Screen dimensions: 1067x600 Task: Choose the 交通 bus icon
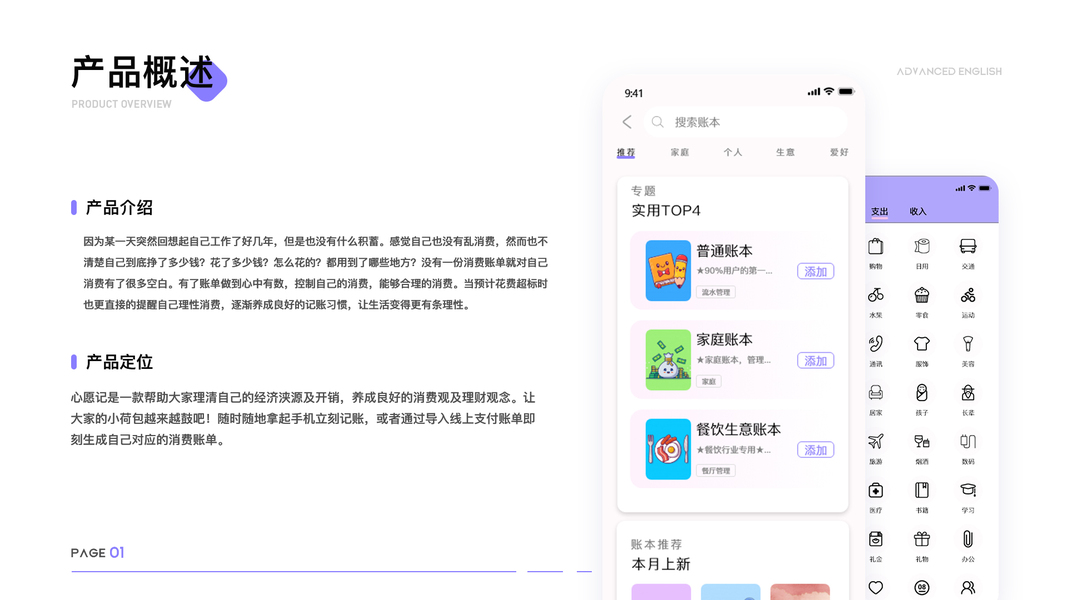click(x=968, y=246)
